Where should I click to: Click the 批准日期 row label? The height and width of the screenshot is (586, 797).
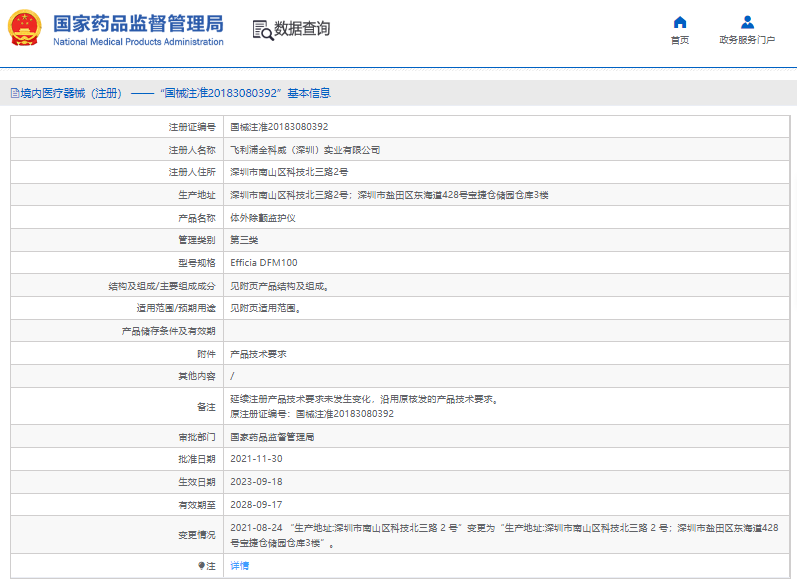point(197,459)
